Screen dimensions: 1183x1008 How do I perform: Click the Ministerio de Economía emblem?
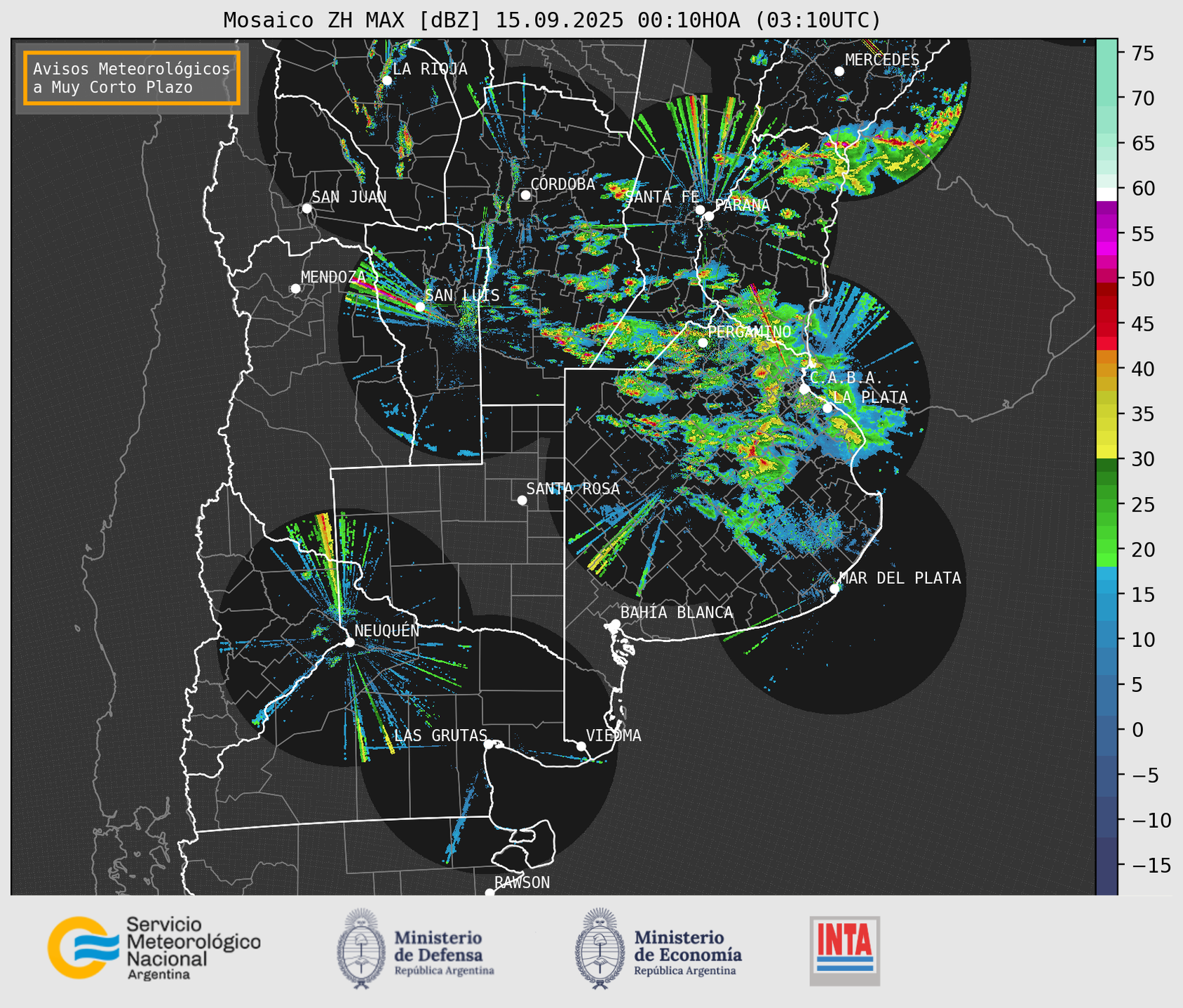tap(600, 948)
